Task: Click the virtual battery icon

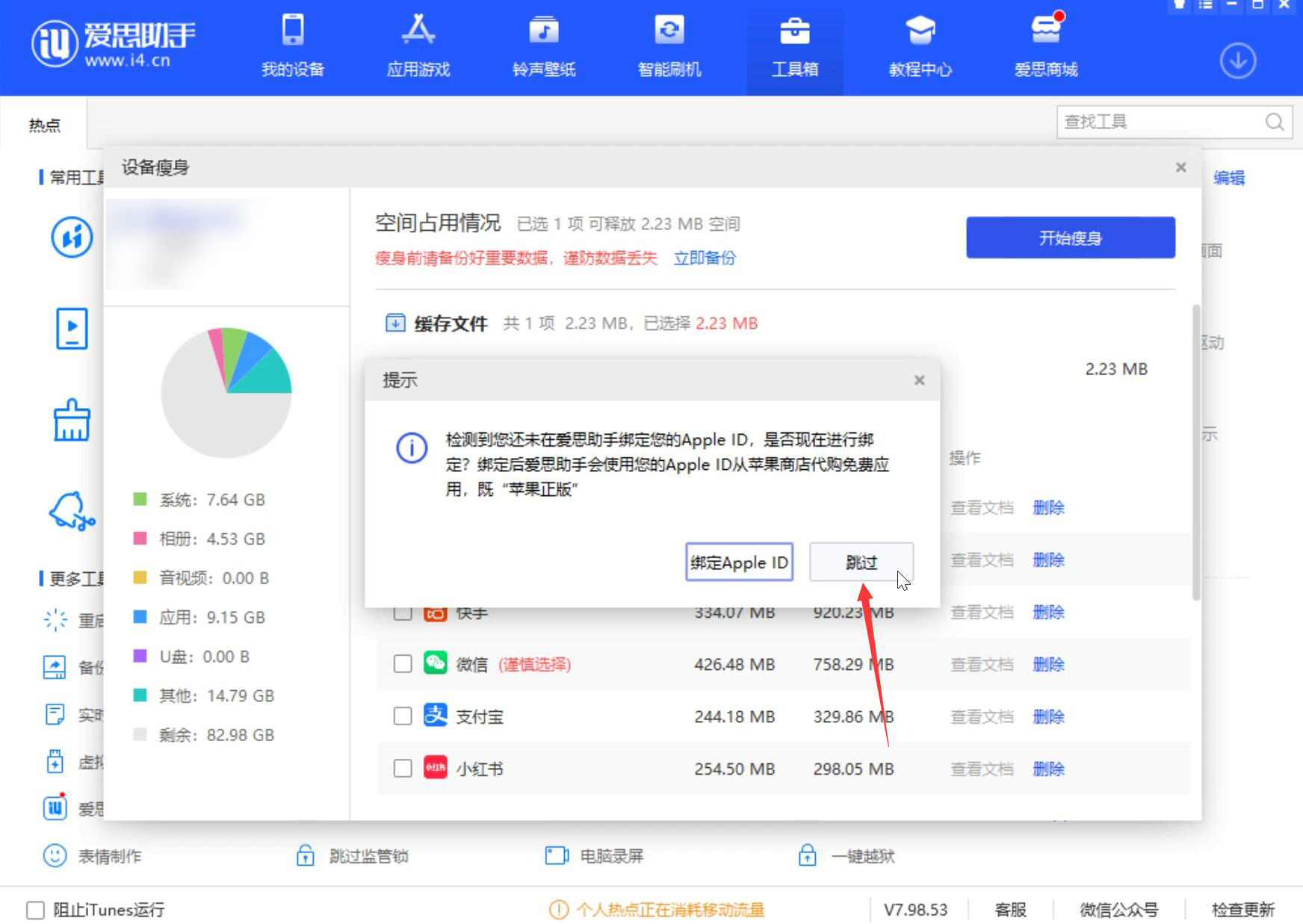Action: (x=55, y=762)
